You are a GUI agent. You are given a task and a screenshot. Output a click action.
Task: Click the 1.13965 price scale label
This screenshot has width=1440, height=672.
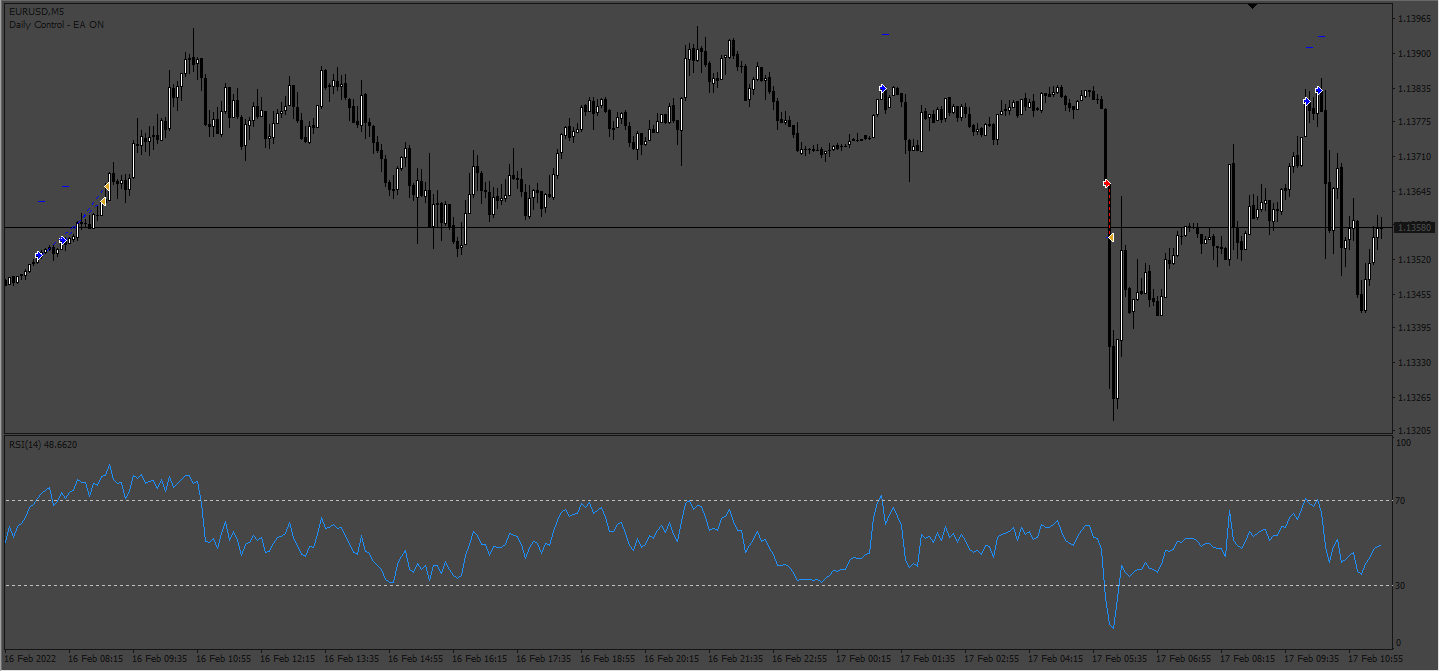[x=1416, y=19]
